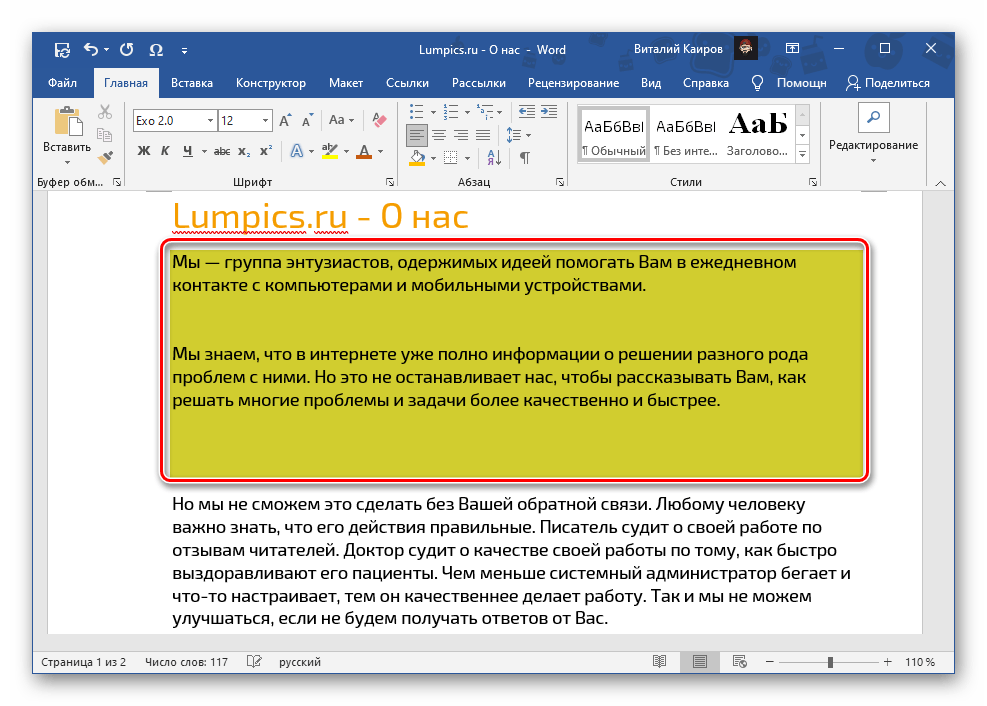The height and width of the screenshot is (706, 987).
Task: Apply yellow text highlight color
Action: tap(330, 151)
